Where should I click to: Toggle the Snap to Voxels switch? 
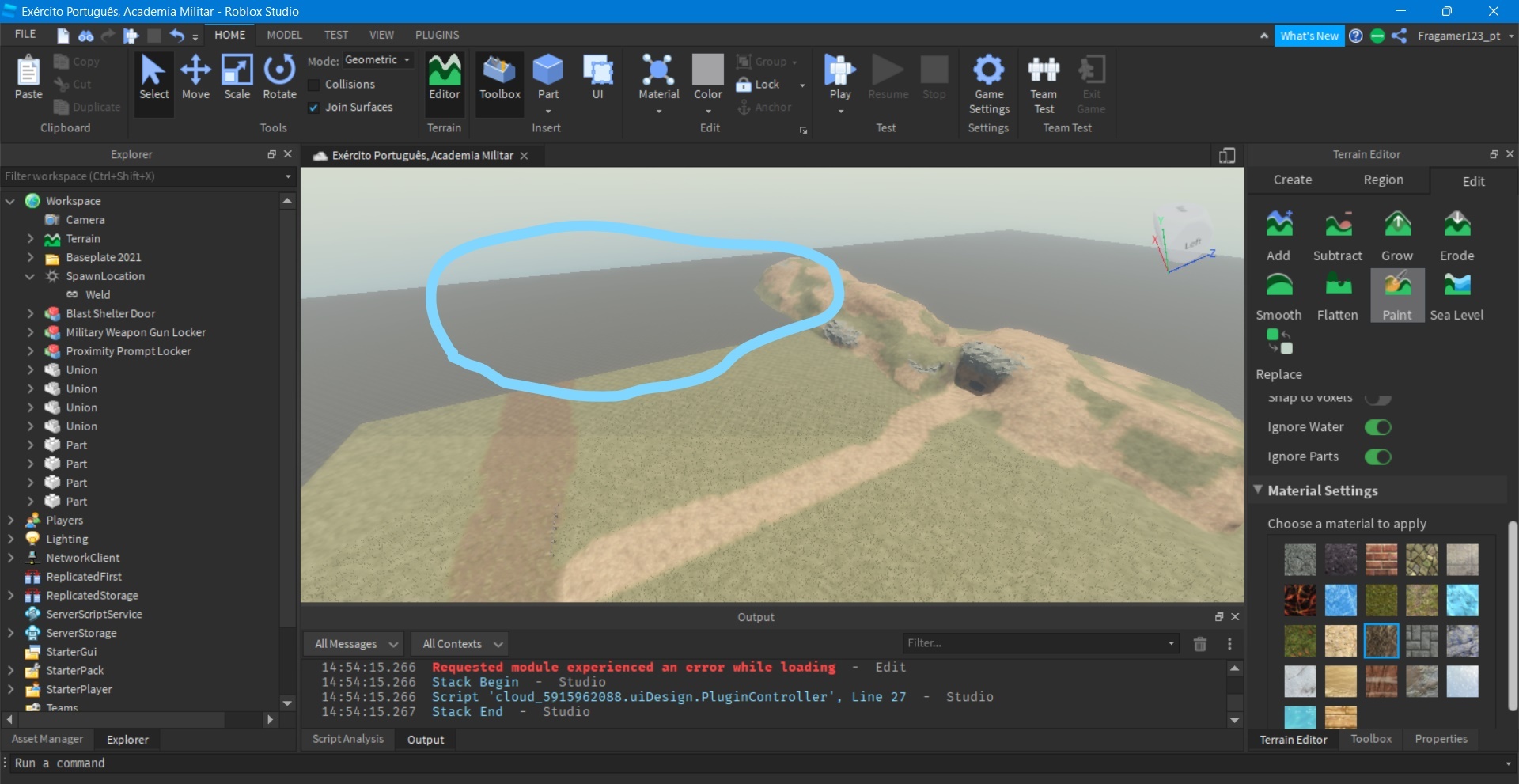point(1378,398)
